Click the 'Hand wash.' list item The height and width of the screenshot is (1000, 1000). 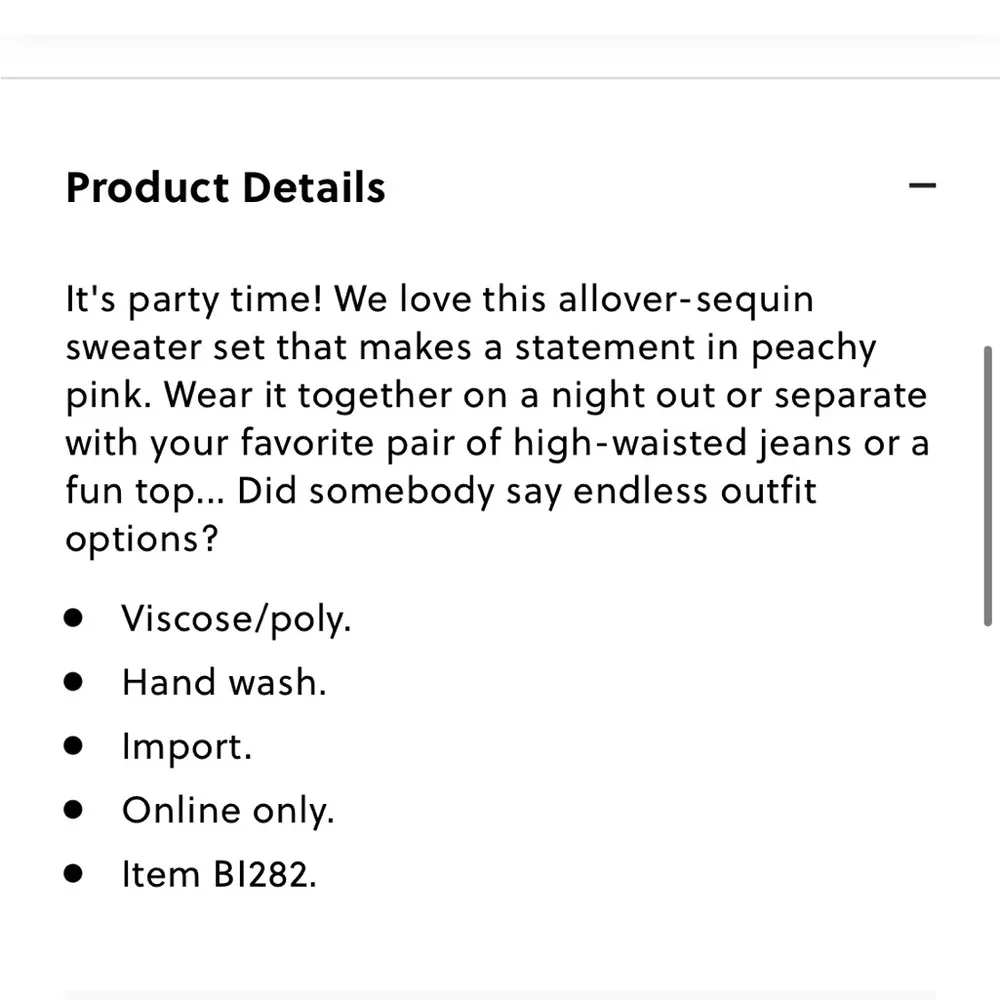(x=224, y=683)
